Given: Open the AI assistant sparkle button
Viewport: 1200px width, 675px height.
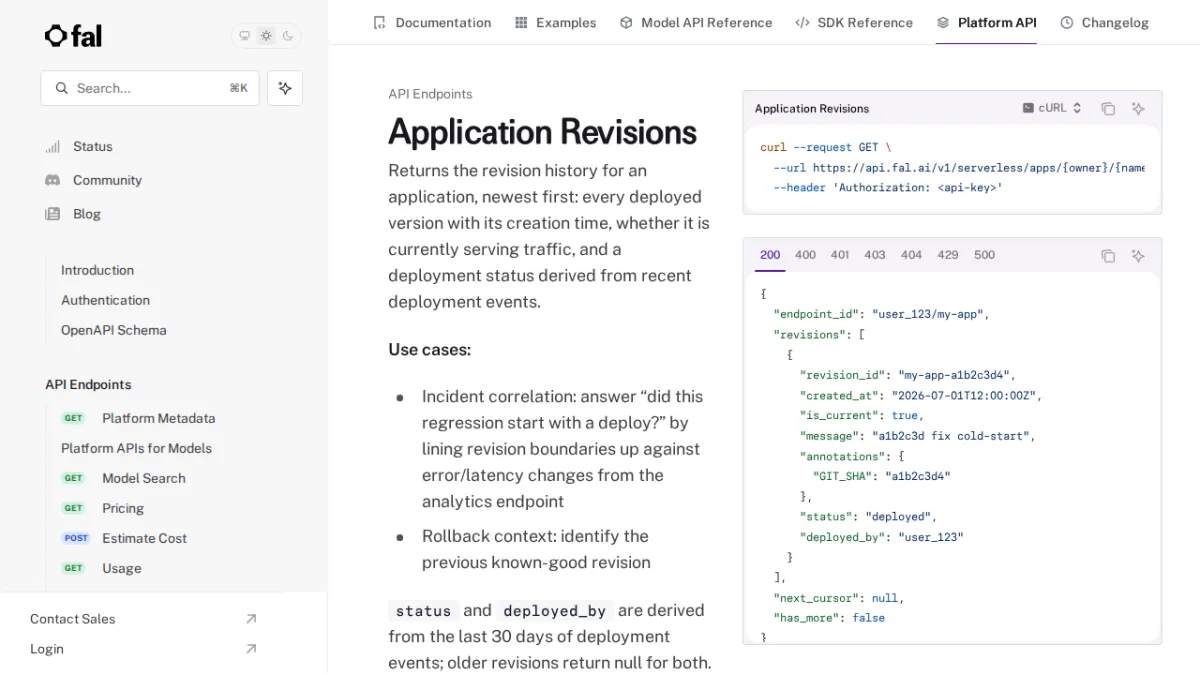Looking at the screenshot, I should click(x=285, y=88).
